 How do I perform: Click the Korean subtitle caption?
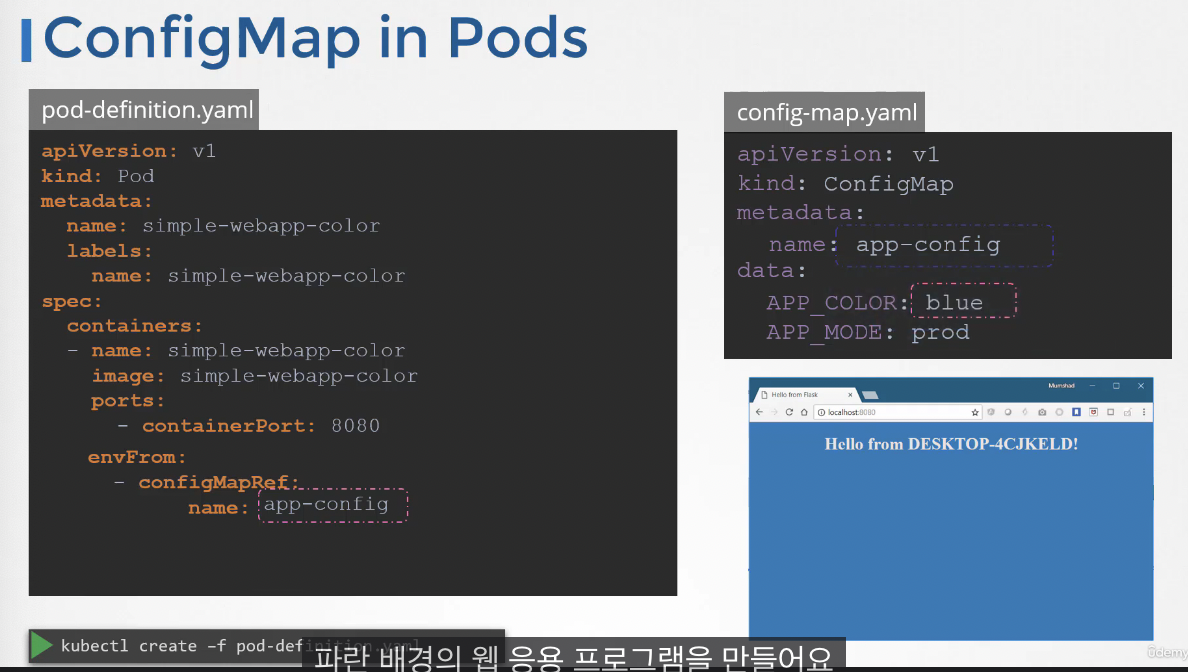(574, 657)
